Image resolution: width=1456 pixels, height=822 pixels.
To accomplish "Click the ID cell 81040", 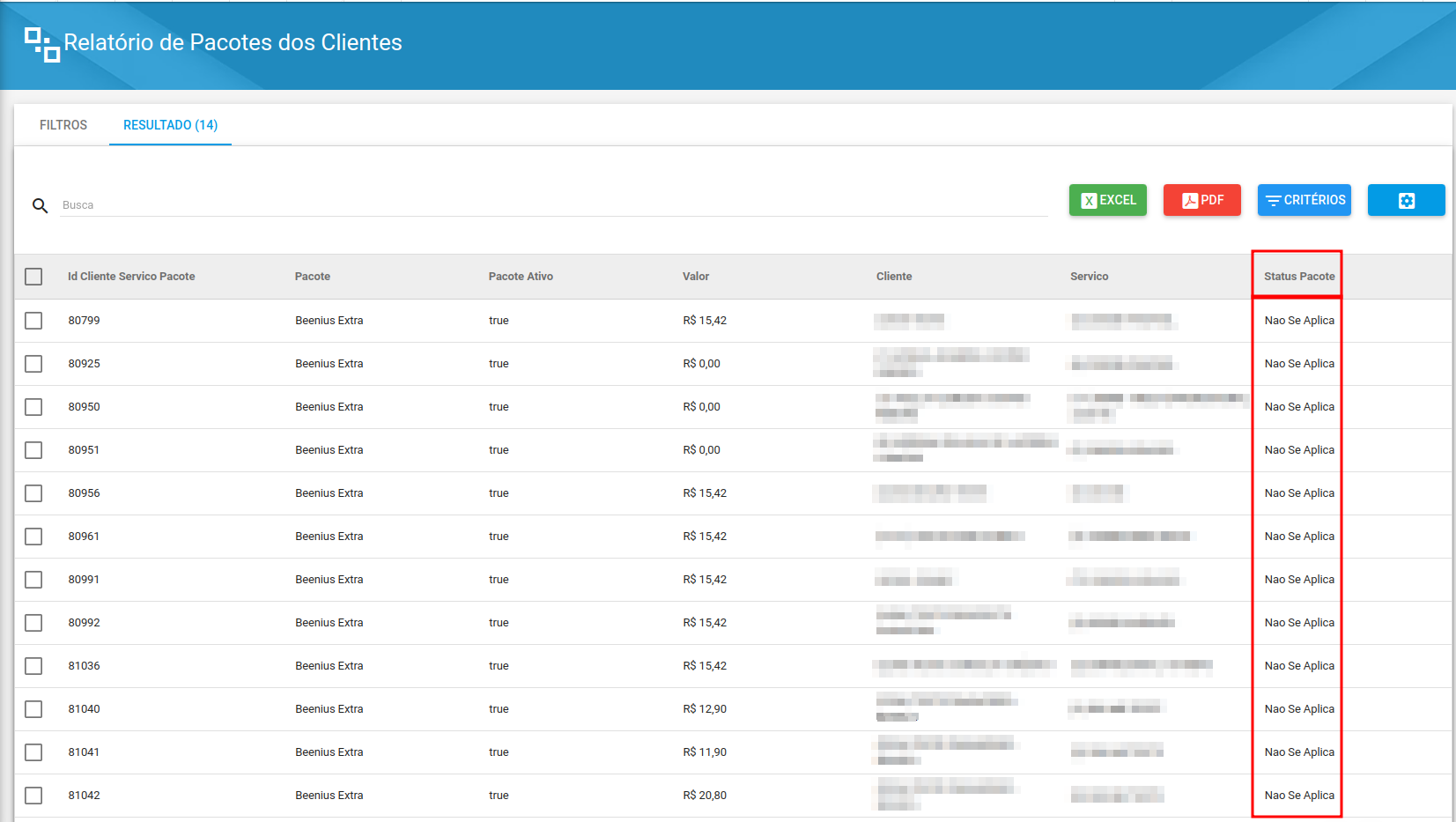I will coord(84,709).
